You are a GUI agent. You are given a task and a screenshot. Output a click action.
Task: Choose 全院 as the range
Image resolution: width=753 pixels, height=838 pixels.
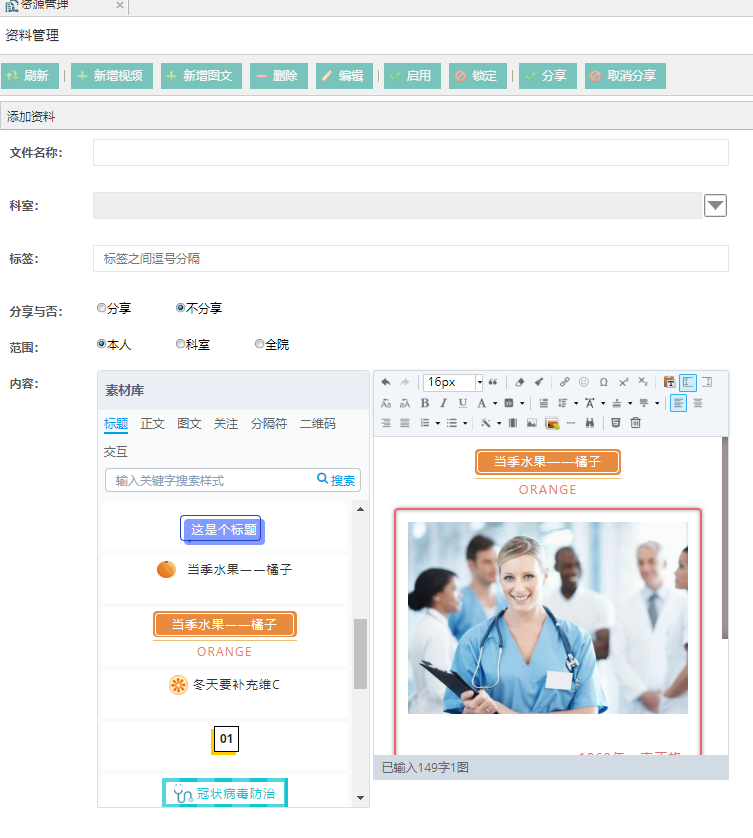(259, 344)
